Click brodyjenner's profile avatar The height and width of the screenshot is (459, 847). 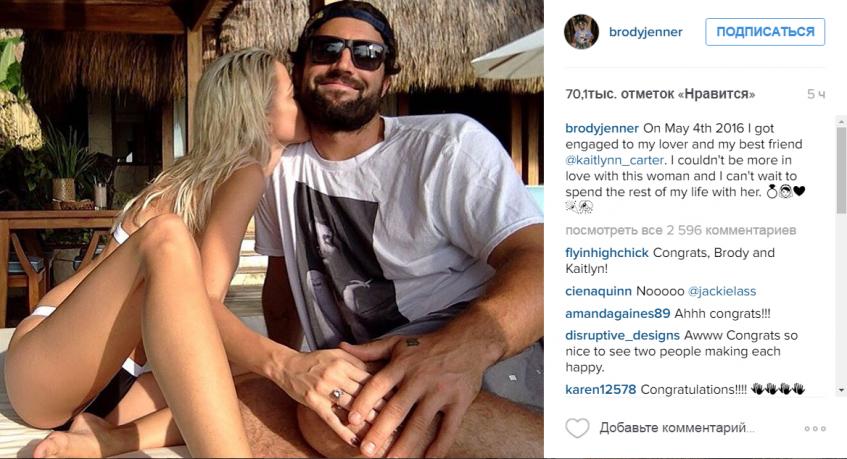581,32
